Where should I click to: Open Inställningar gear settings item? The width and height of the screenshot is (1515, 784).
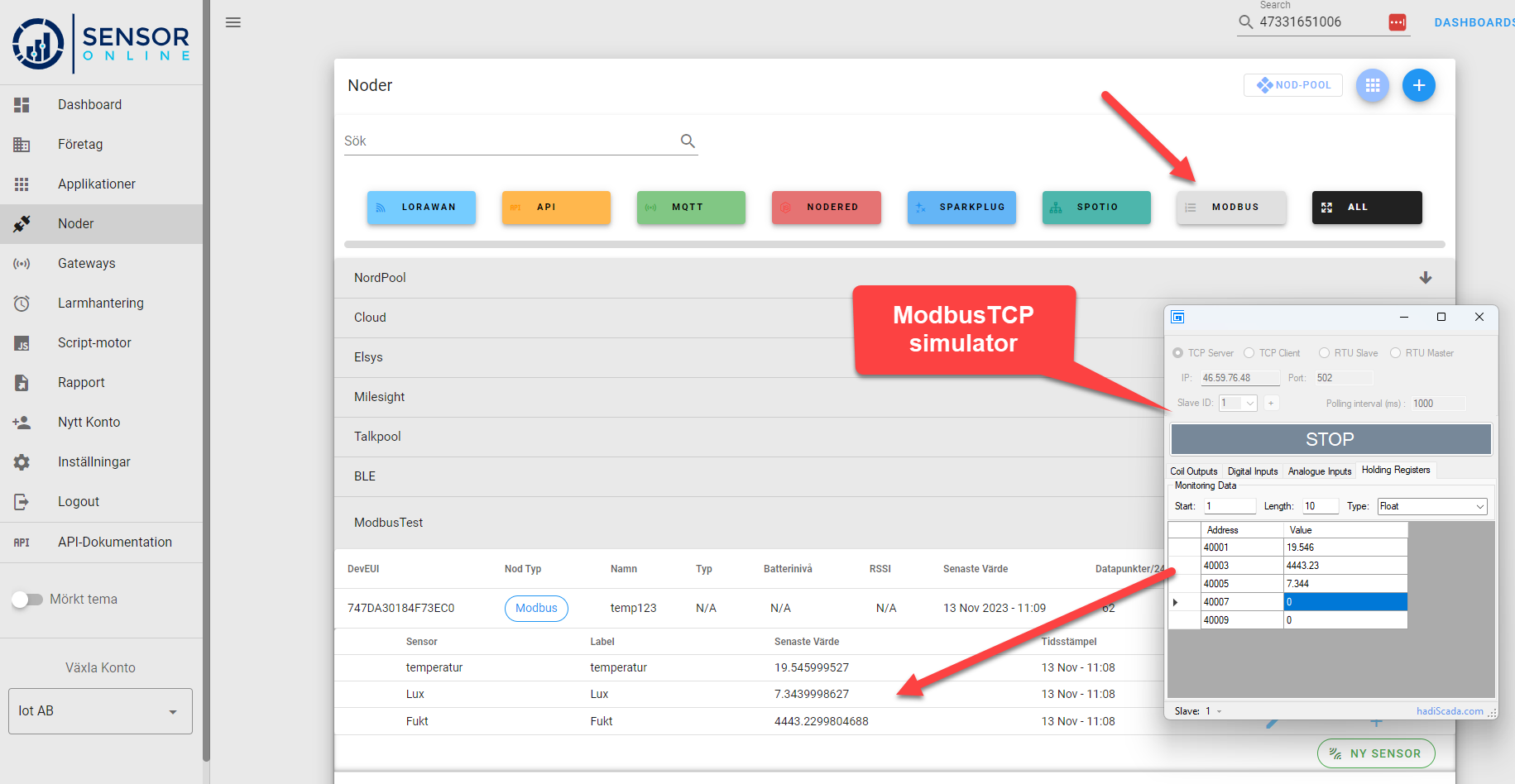point(93,461)
